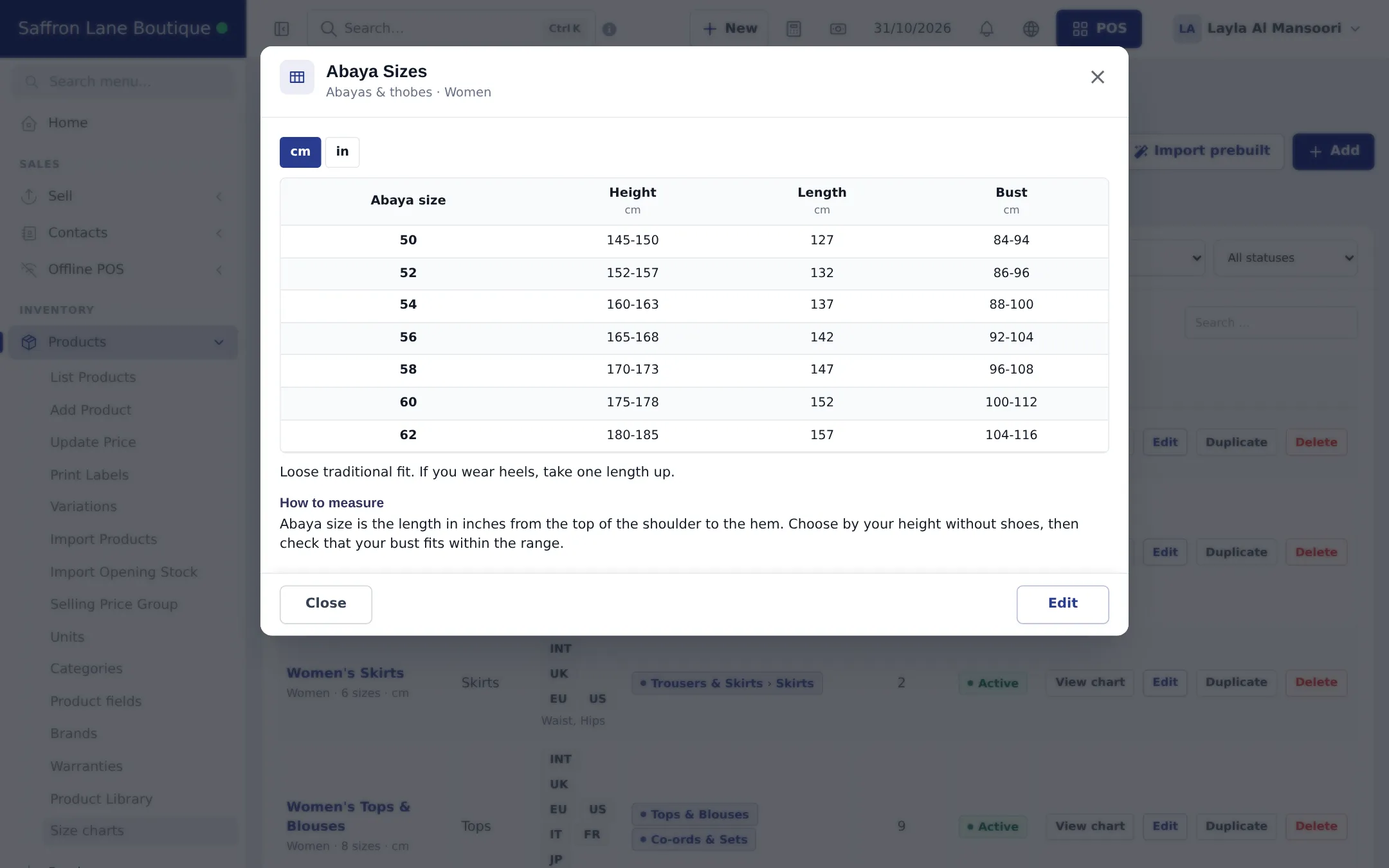The height and width of the screenshot is (868, 1389).
Task: Click the Close button in dialog footer
Action: 326,604
